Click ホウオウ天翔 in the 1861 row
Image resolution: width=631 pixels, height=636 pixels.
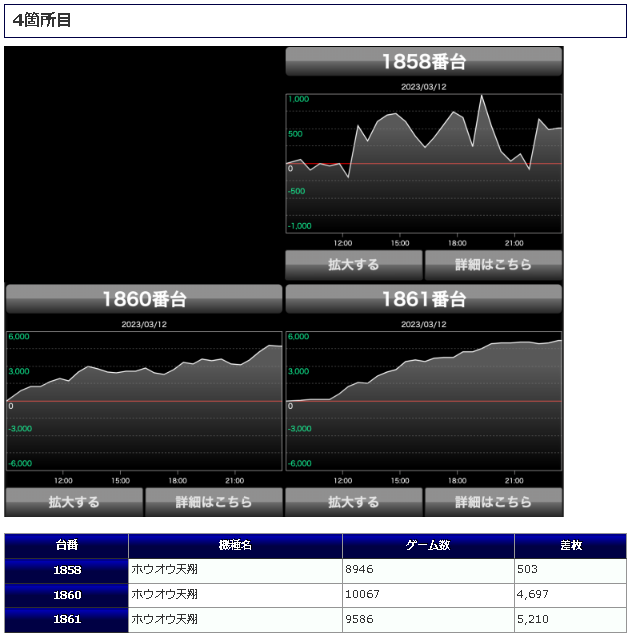pos(164,619)
